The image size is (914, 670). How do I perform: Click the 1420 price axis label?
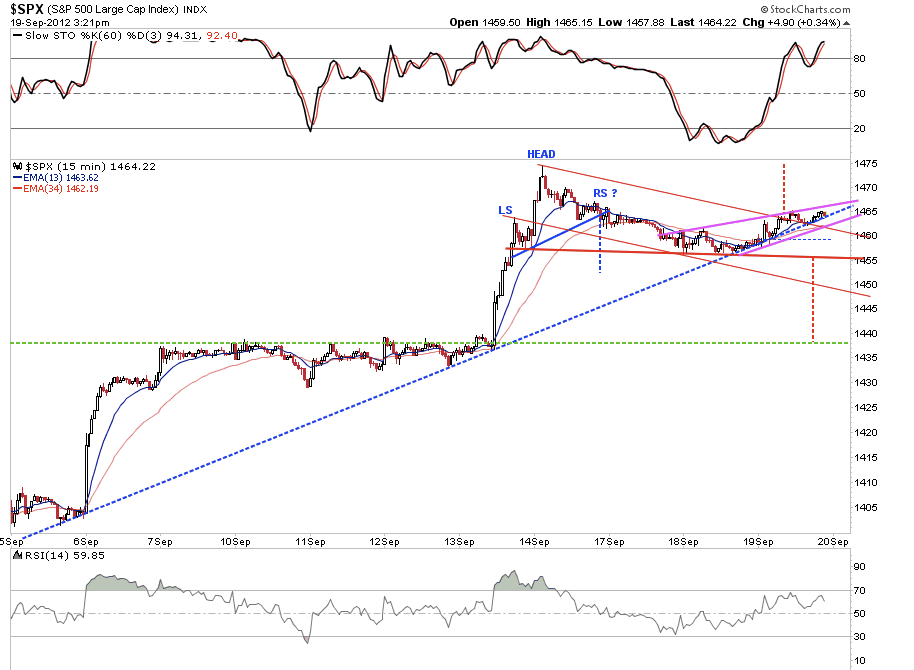coord(866,433)
